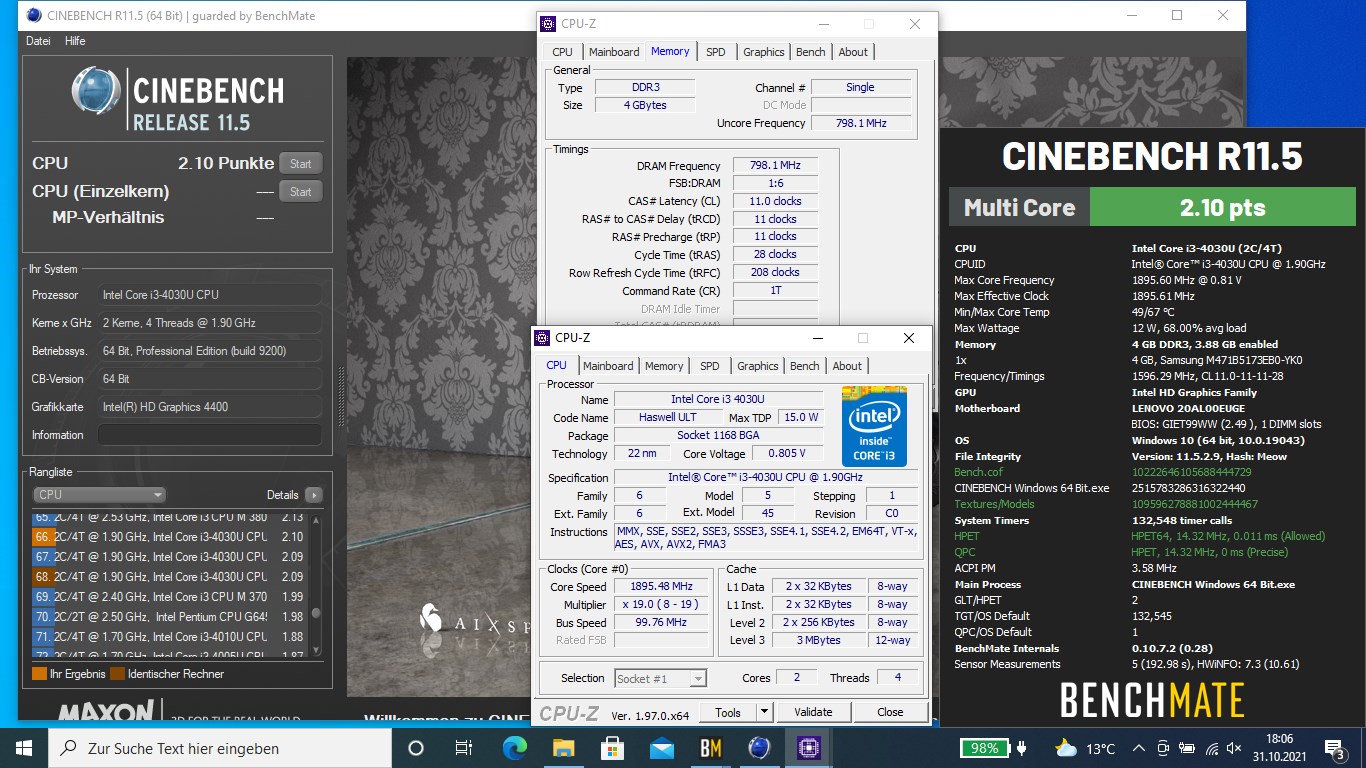Open weather 13°C widget in taskbar
The width and height of the screenshot is (1366, 768).
[x=1085, y=748]
